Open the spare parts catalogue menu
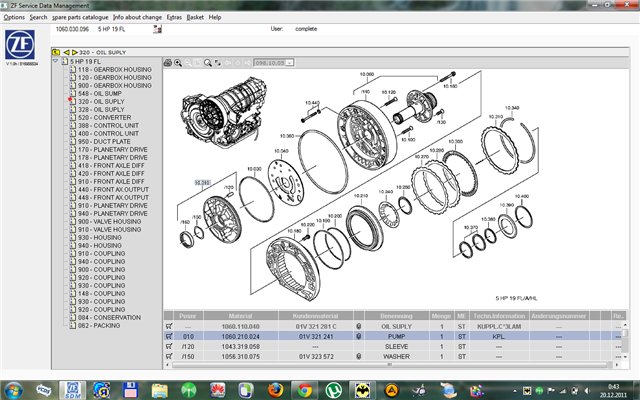 [x=79, y=17]
